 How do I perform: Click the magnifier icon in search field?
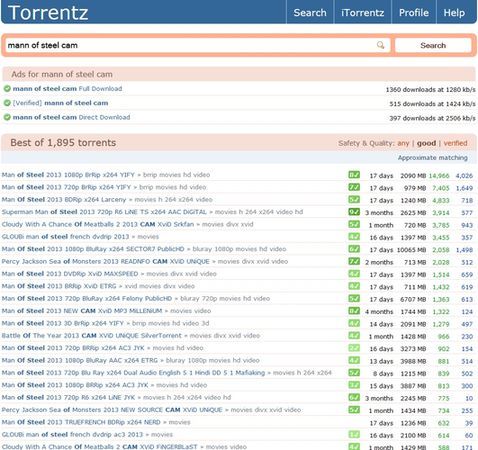click(380, 45)
